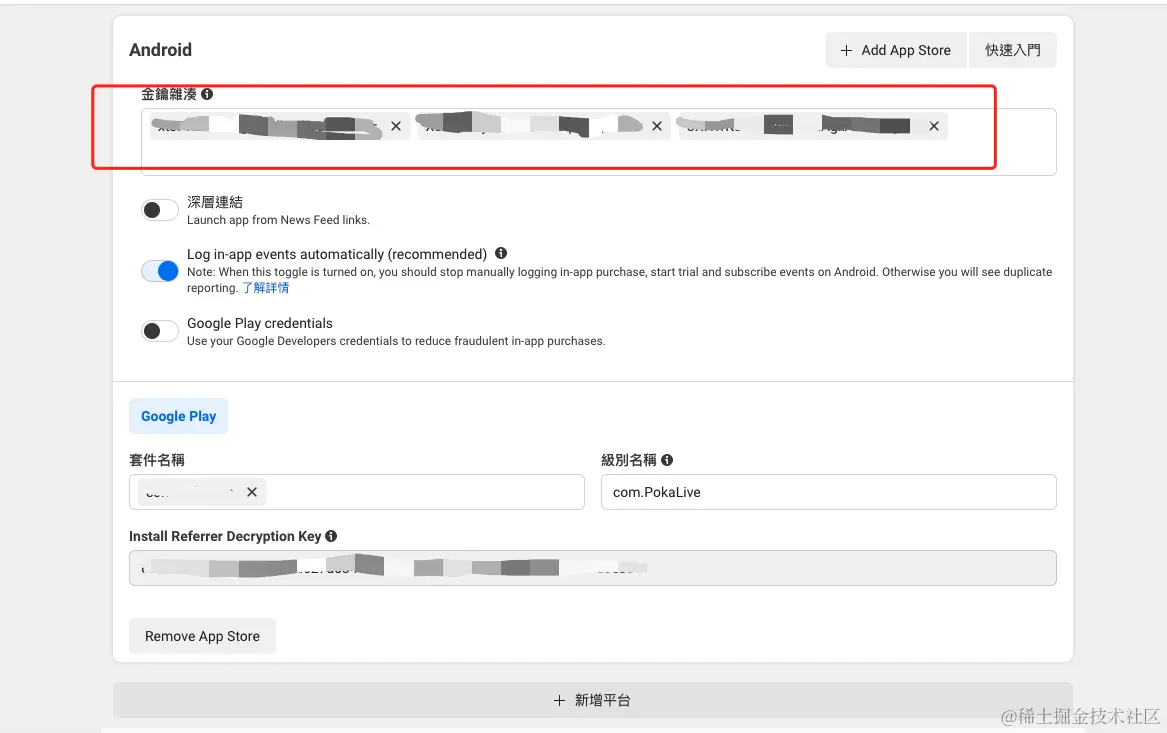Viewport: 1167px width, 733px height.
Task: Click the plus icon in Add App Store
Action: coord(846,51)
